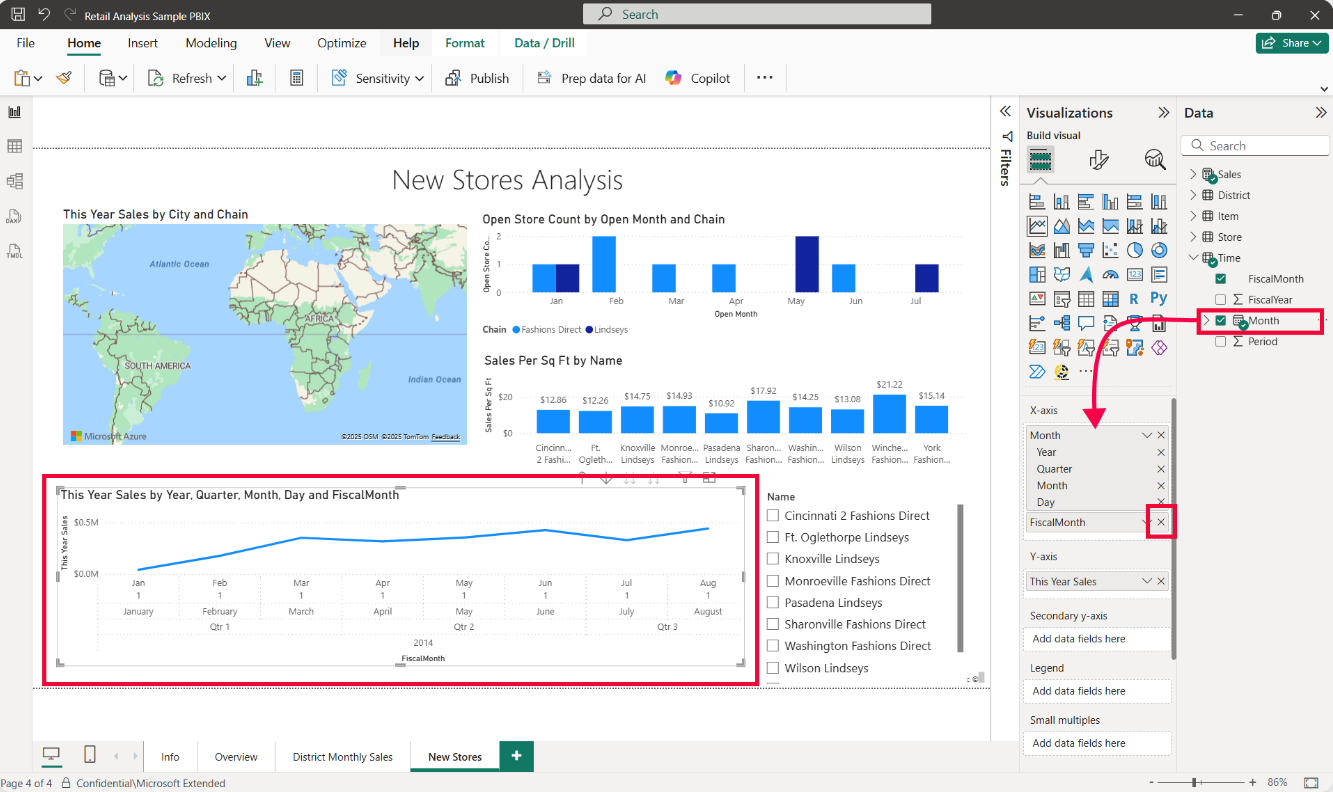Viewport: 1333px width, 792px height.
Task: Select the pie chart visualization icon
Action: [x=1135, y=250]
